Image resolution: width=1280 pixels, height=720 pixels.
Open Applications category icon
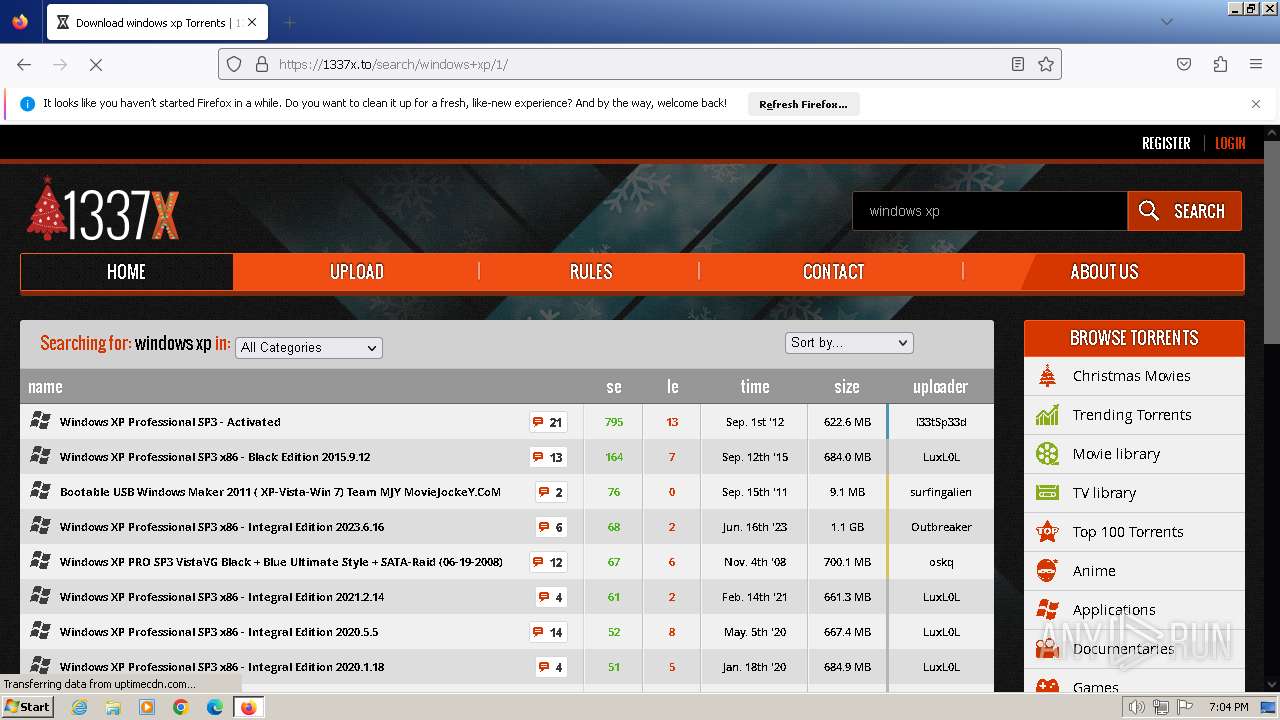coord(1047,610)
